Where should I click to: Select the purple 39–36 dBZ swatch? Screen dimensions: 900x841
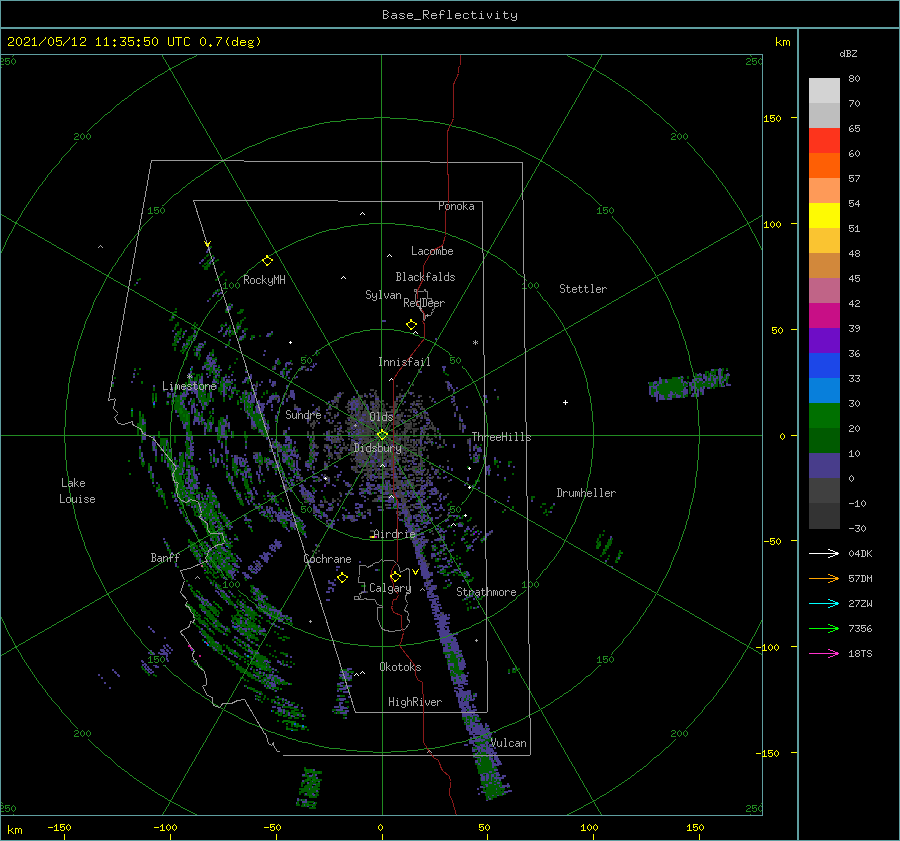coord(824,341)
